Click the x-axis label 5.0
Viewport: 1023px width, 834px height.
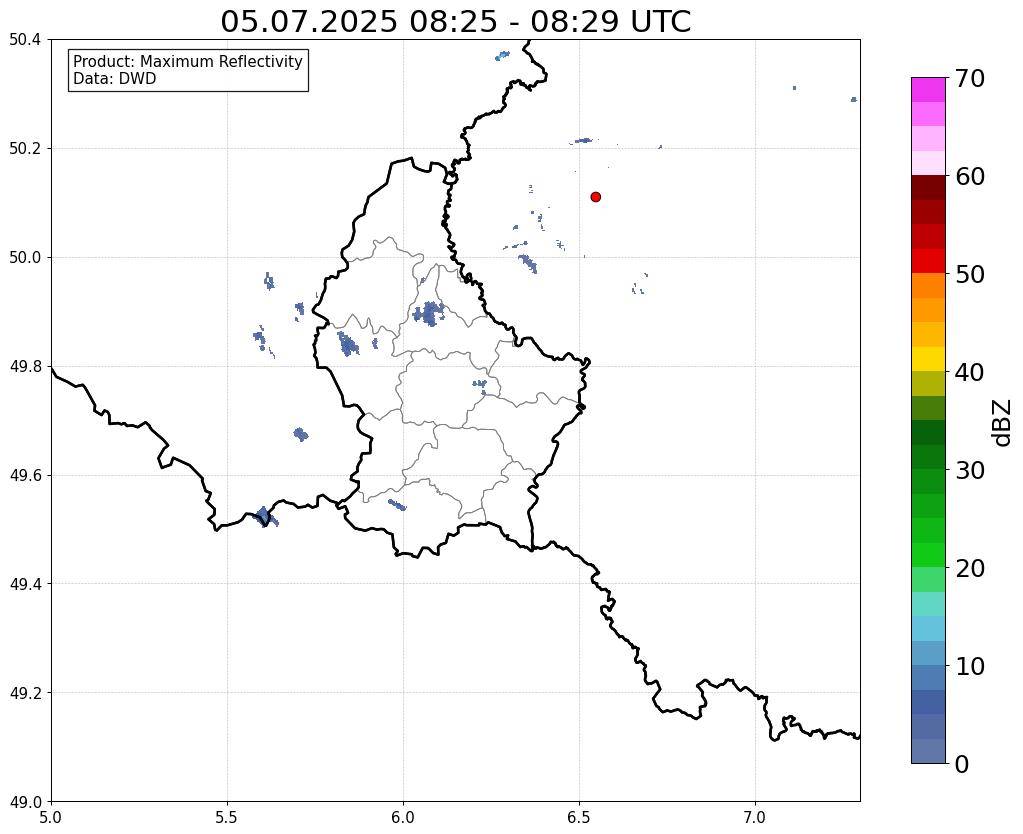pyautogui.click(x=51, y=817)
